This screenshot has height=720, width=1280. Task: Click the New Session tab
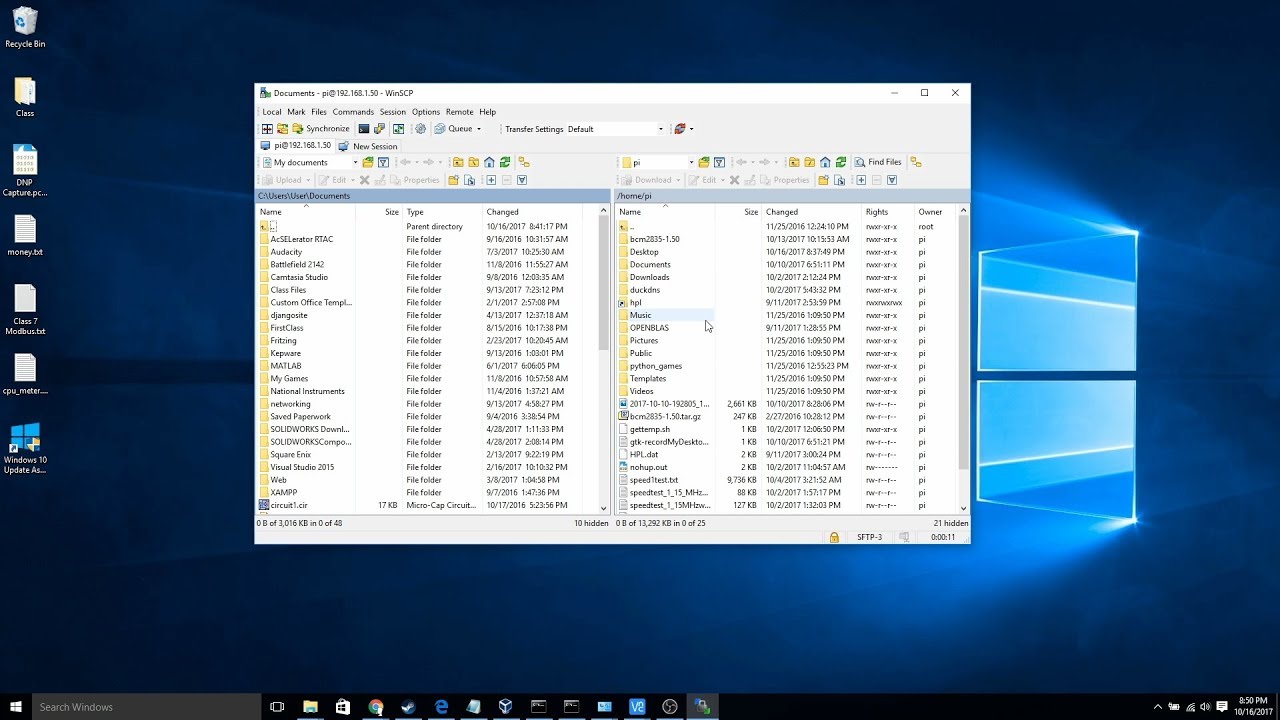pos(368,146)
